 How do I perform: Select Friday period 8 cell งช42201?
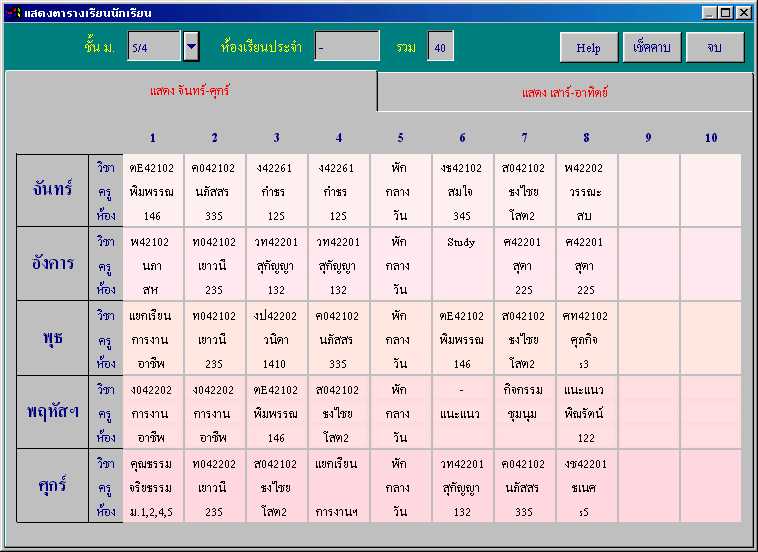coord(586,487)
